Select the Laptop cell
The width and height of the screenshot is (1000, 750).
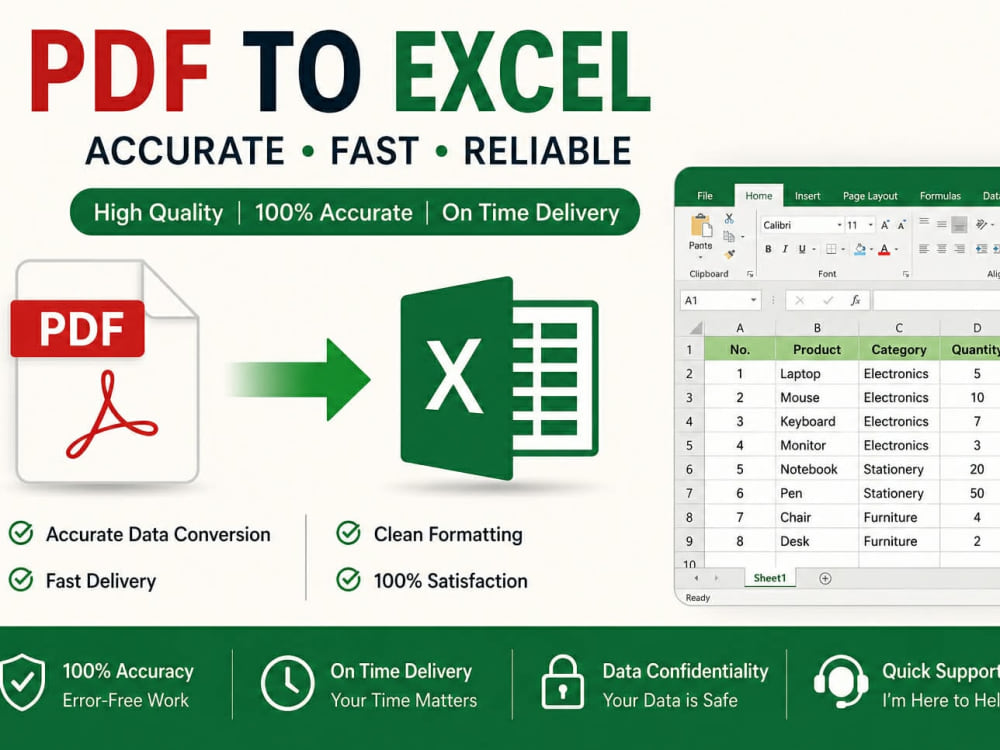click(817, 374)
